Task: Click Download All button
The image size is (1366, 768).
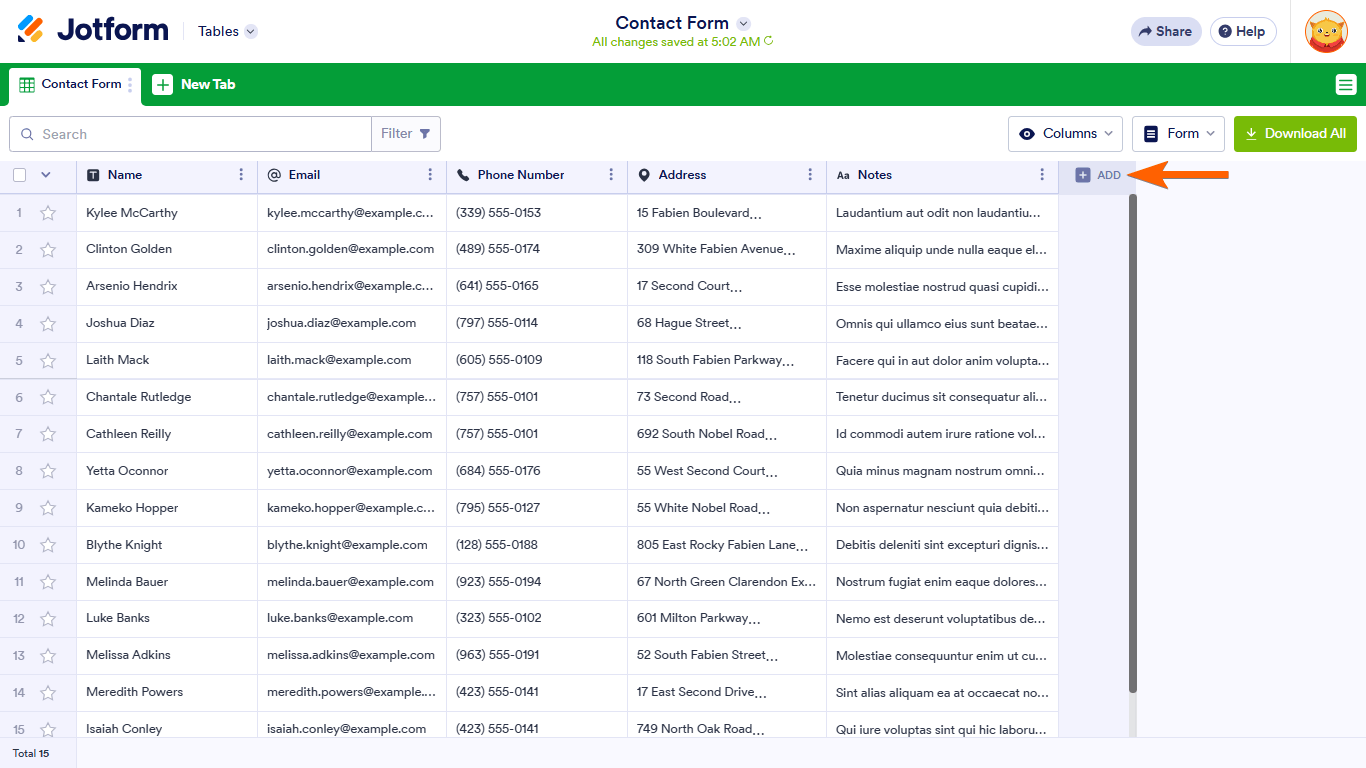Action: pyautogui.click(x=1295, y=134)
